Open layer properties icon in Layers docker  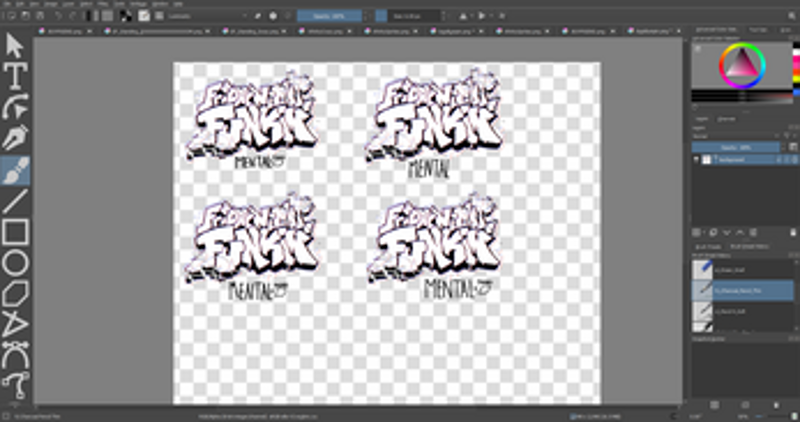click(753, 233)
